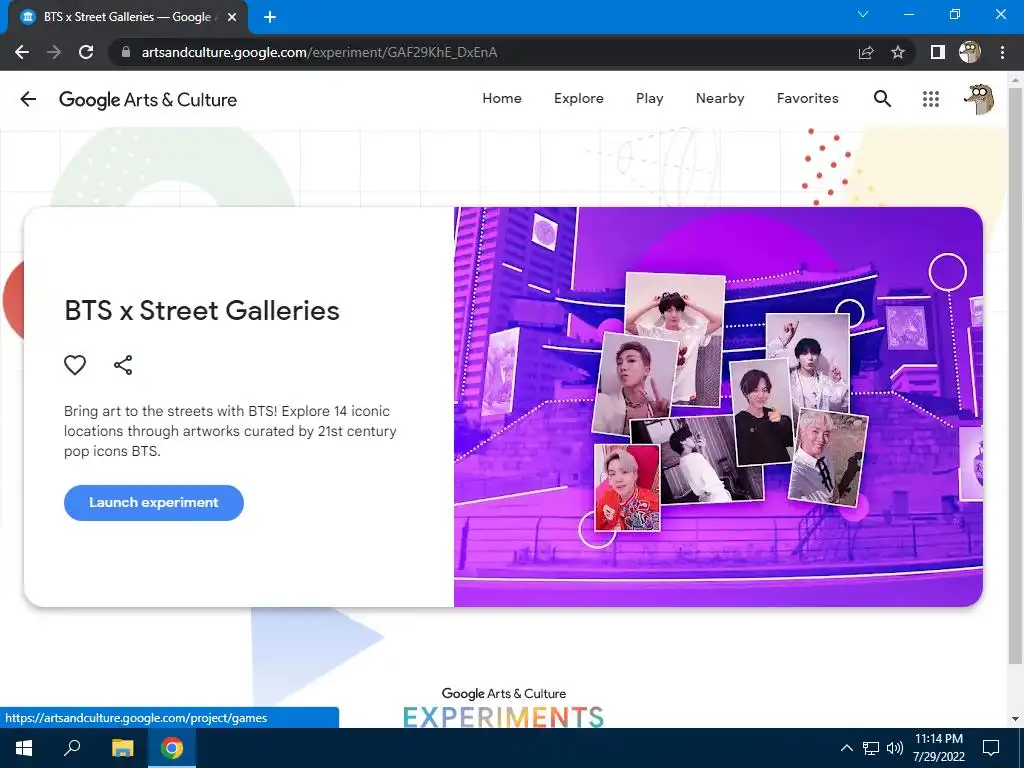Click the BTS x Street Galleries heading
Viewport: 1024px width, 768px height.
(x=202, y=311)
